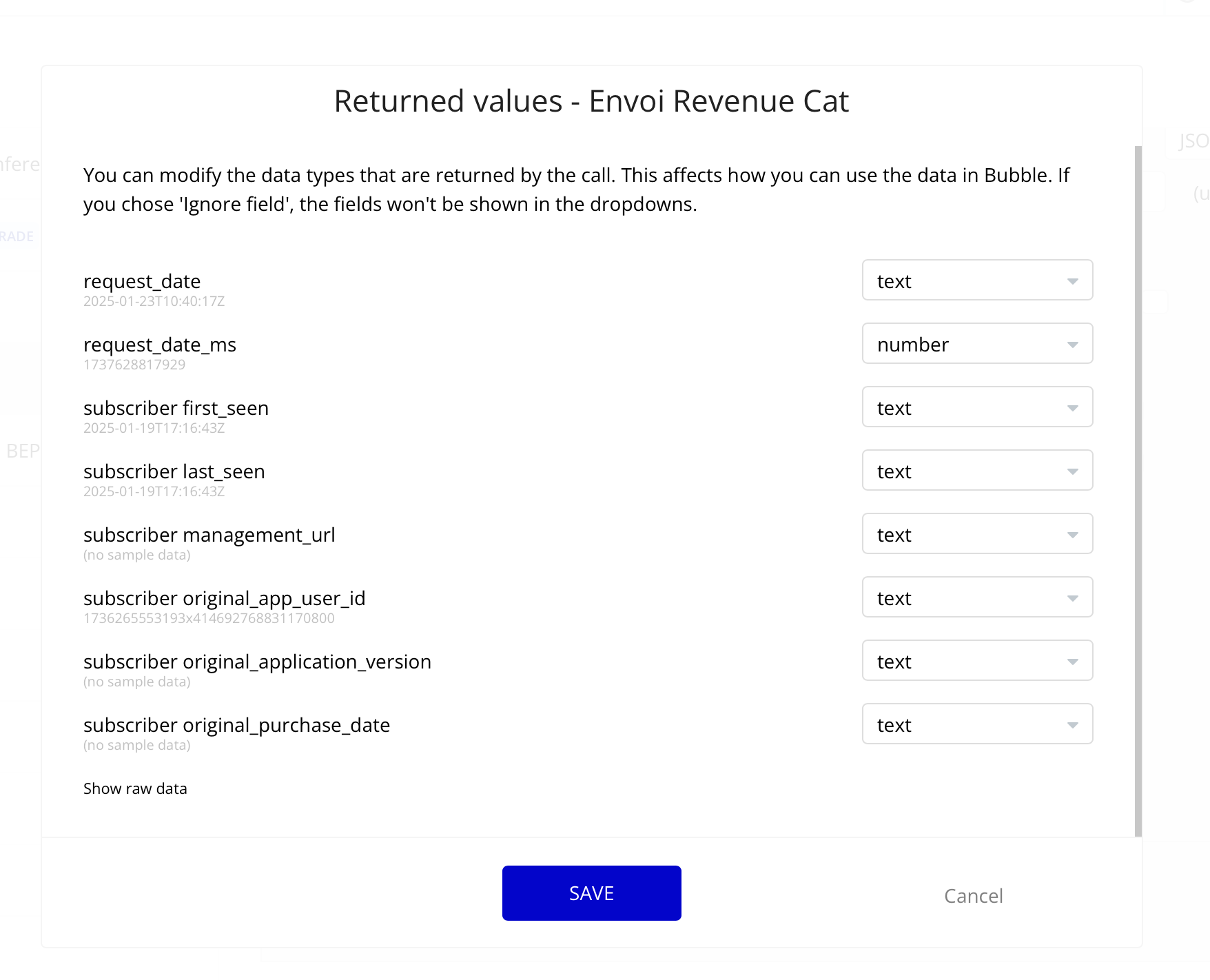Screen dimensions: 1210x980
Task: Open the request_date_ms number dropdown
Action: tap(977, 343)
